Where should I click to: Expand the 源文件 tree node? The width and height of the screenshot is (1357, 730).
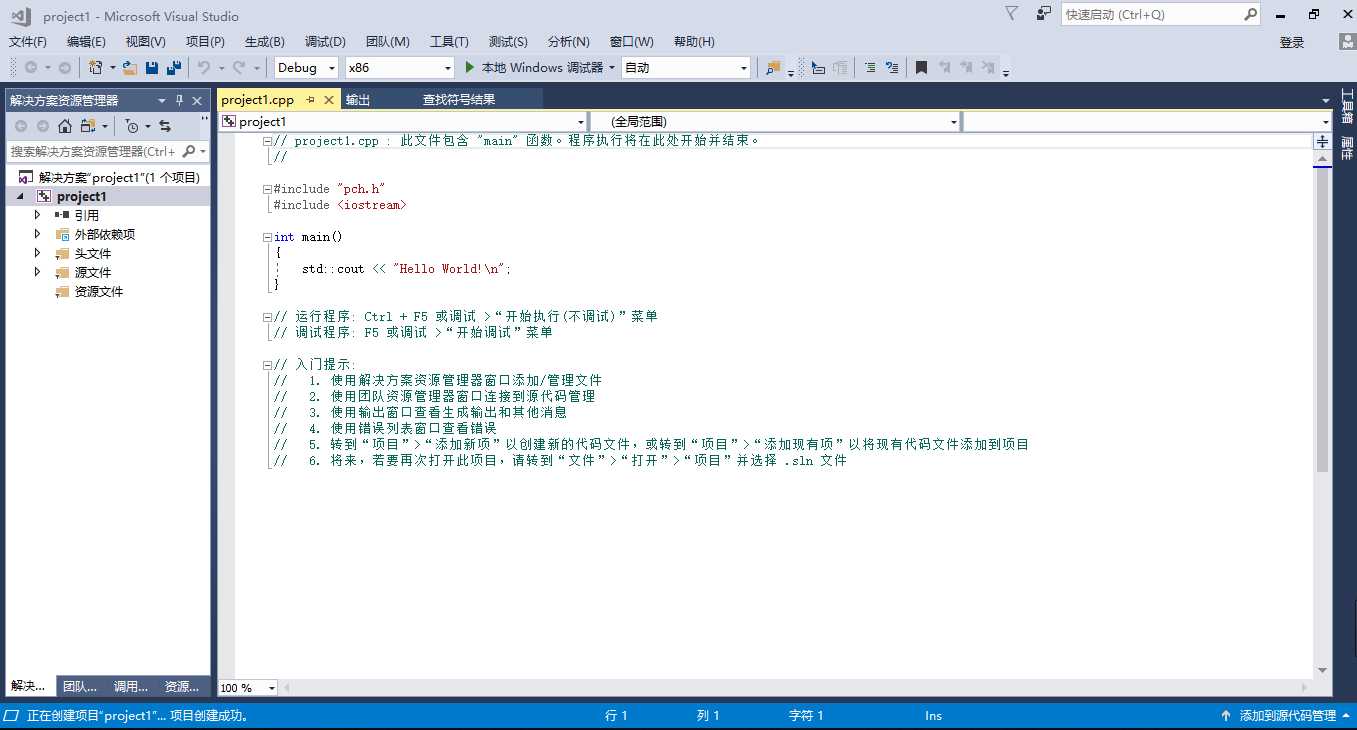[x=38, y=272]
